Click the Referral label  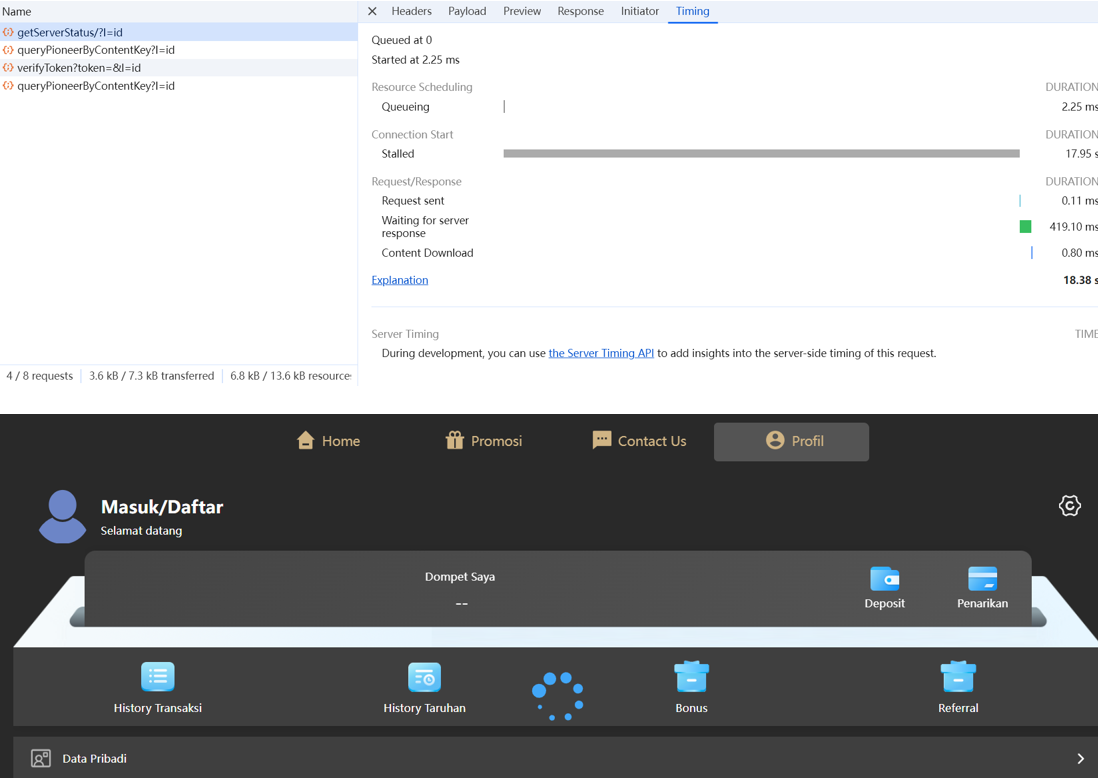958,708
